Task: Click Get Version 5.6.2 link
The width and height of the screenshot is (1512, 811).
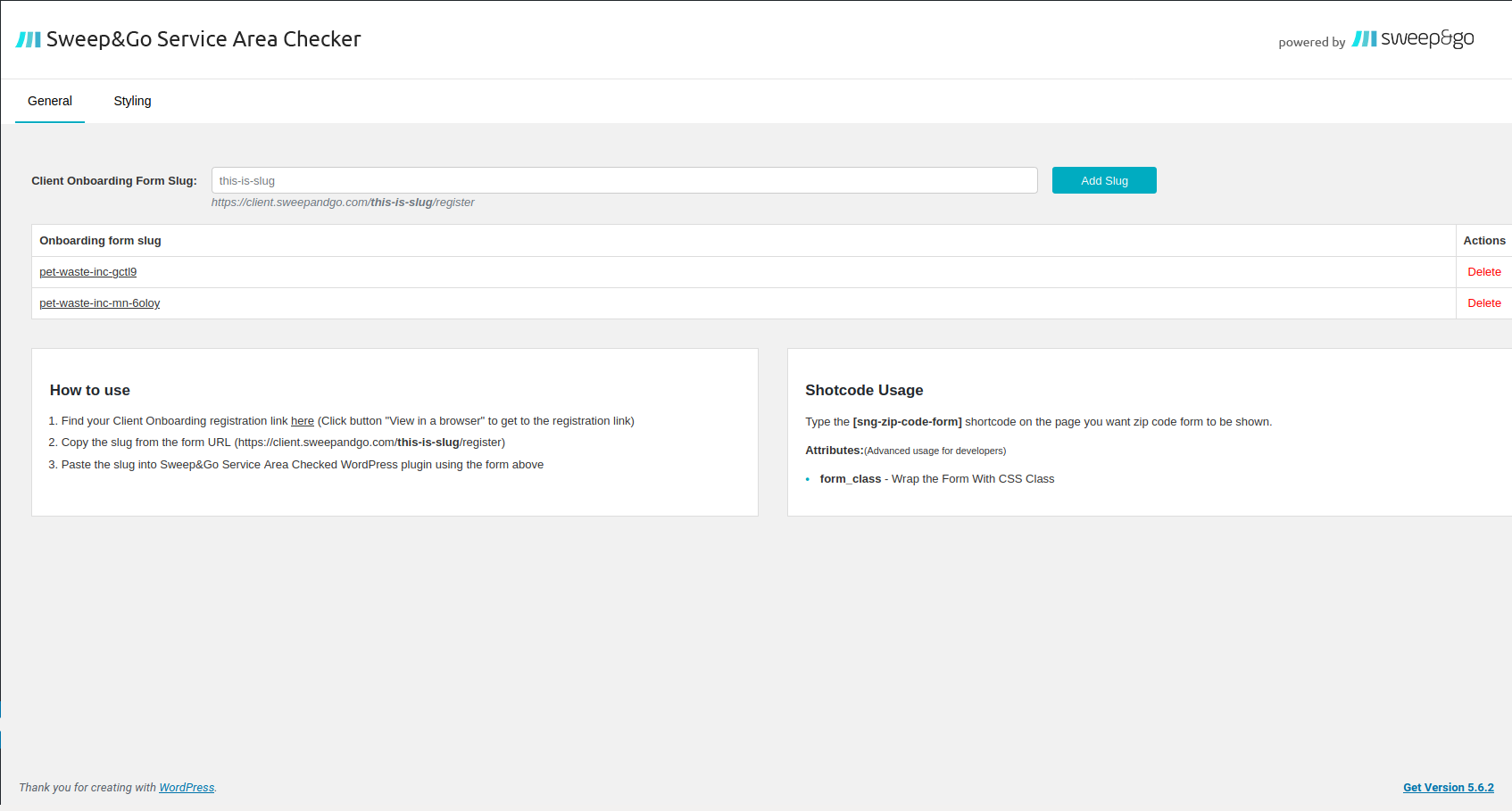Action: pos(1449,788)
